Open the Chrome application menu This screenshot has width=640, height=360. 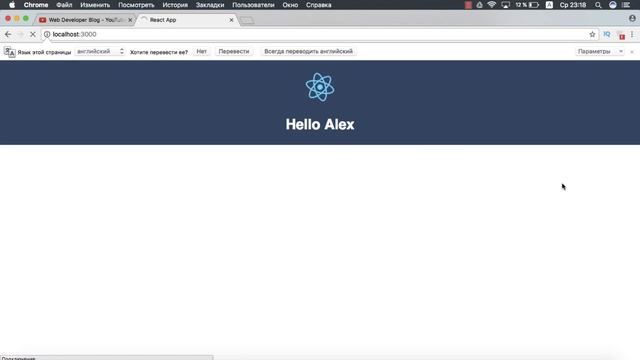pyautogui.click(x=36, y=5)
